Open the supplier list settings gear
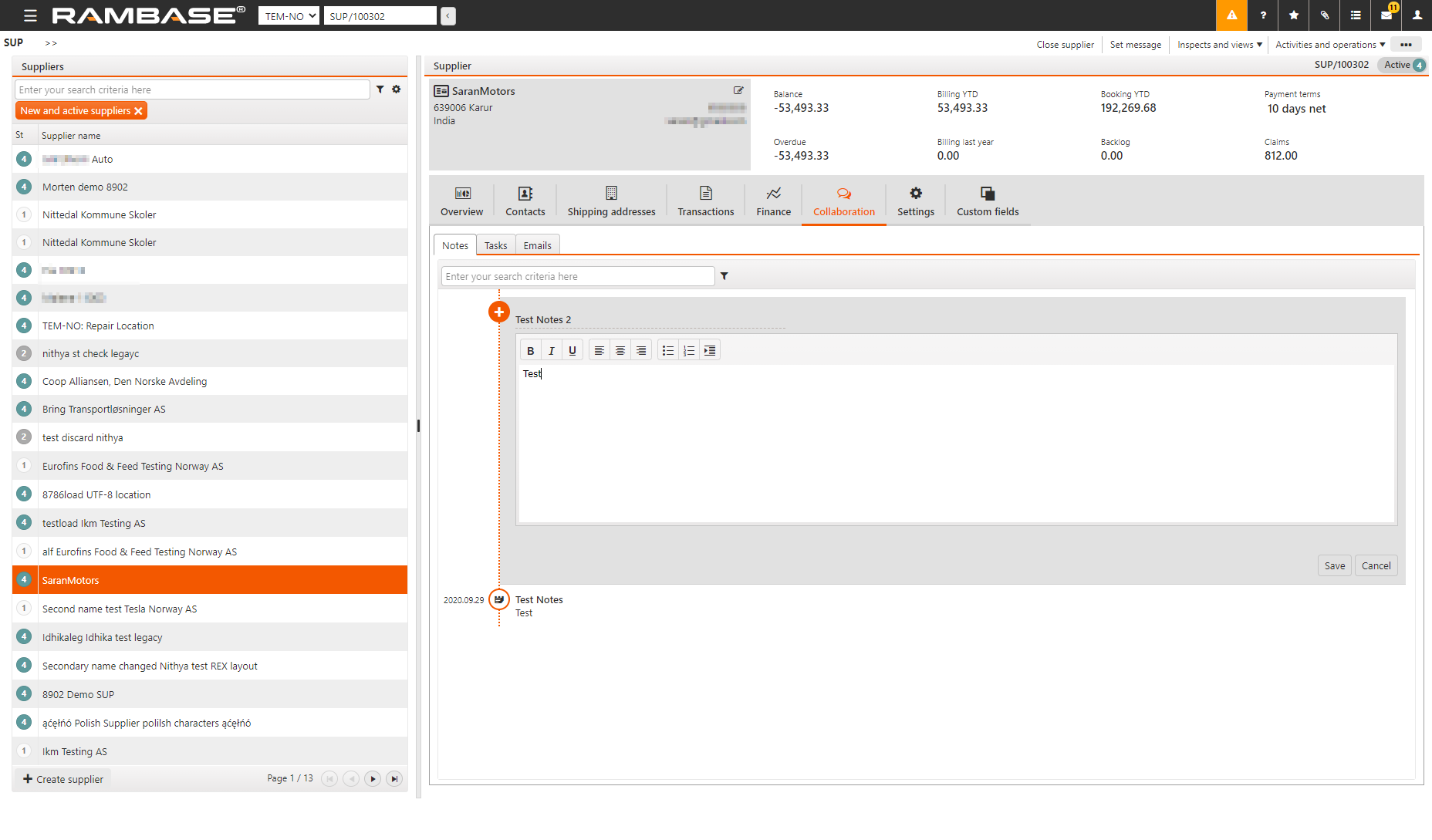 pyautogui.click(x=397, y=89)
